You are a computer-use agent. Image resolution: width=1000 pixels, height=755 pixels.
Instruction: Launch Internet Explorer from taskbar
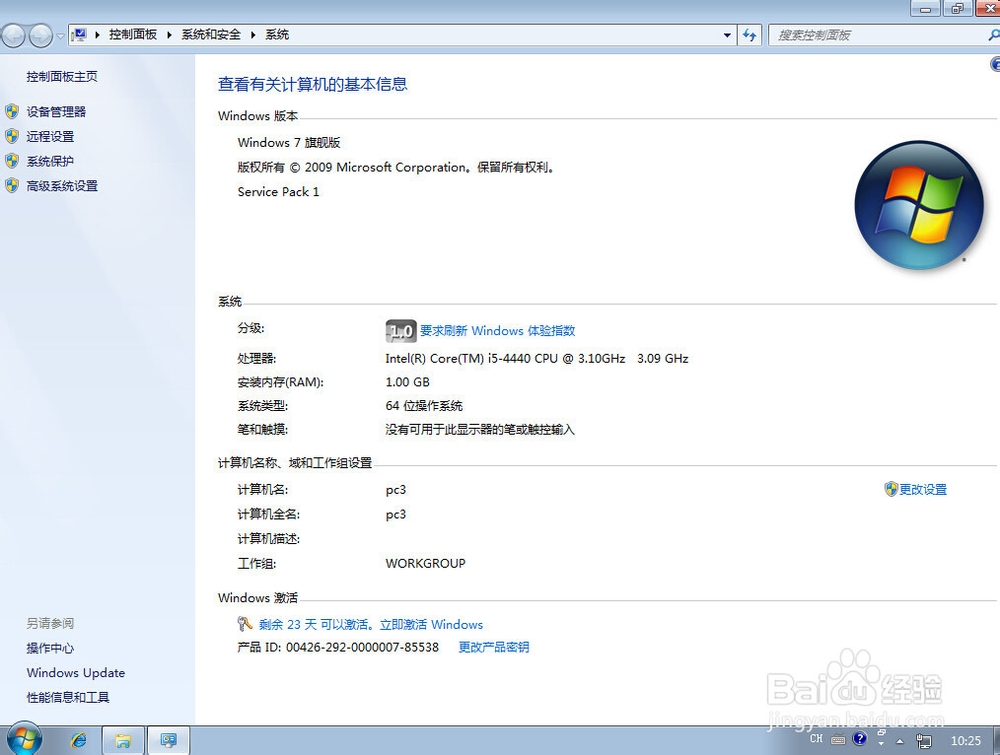pyautogui.click(x=79, y=740)
